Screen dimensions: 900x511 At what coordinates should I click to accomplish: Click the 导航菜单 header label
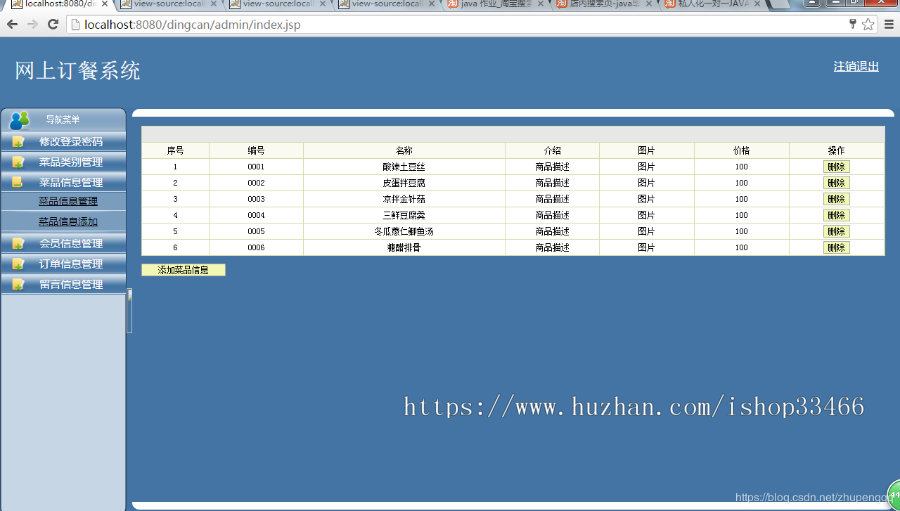point(63,119)
